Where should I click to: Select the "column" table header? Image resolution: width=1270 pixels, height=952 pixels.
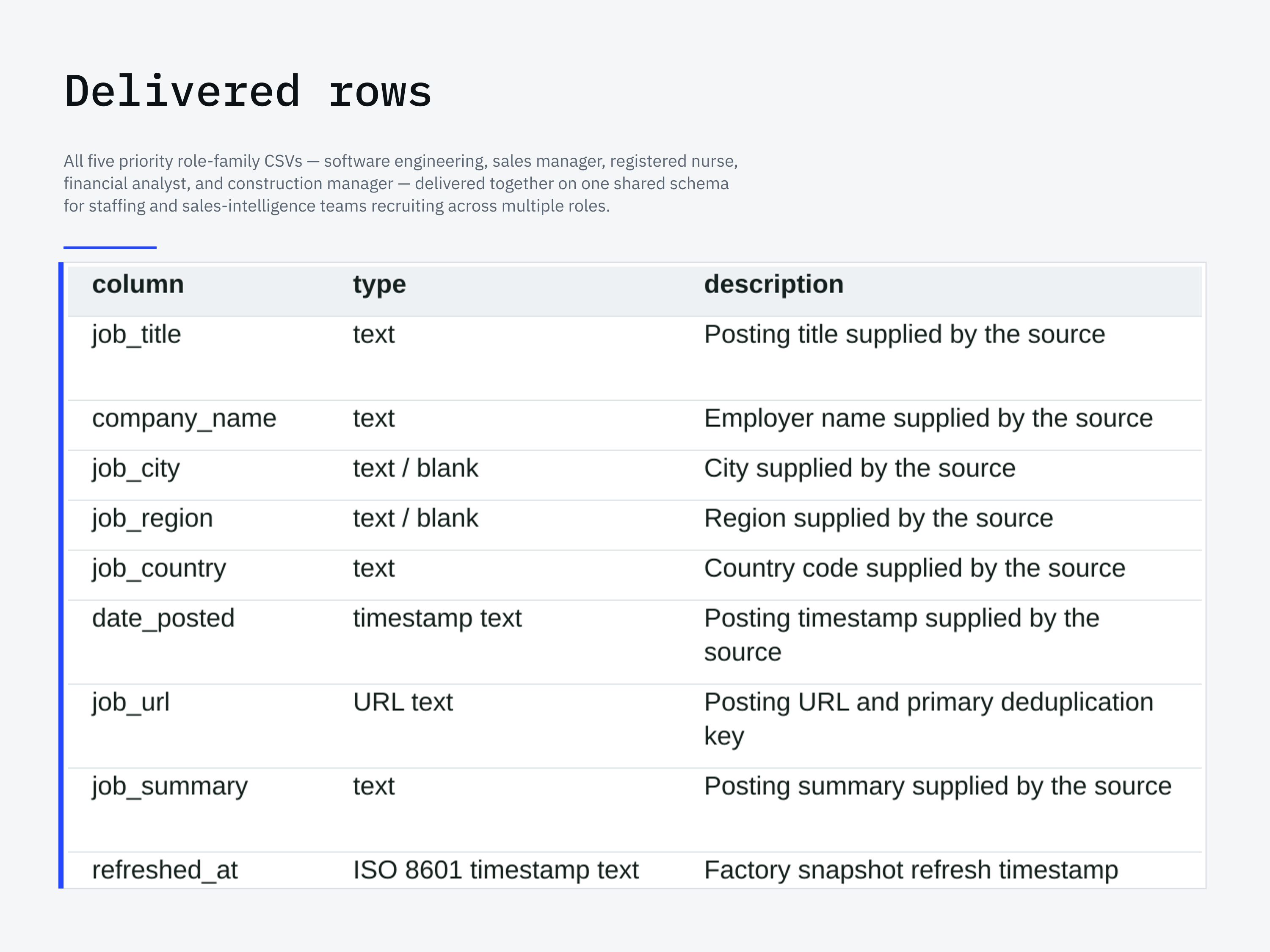138,285
